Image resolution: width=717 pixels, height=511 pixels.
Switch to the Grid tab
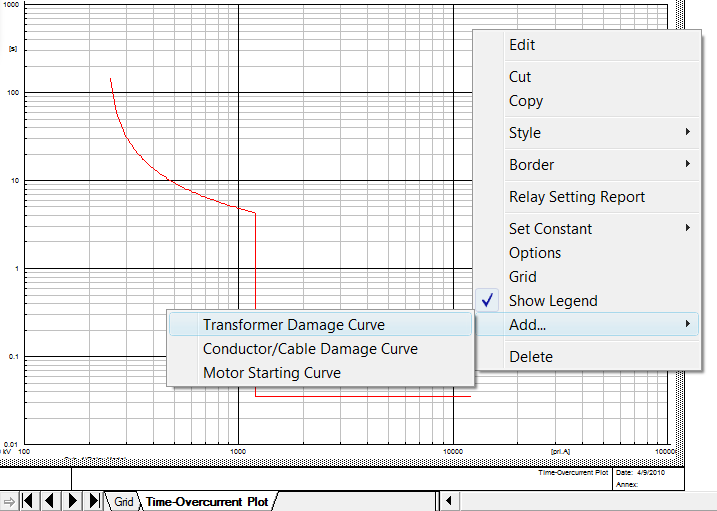(123, 502)
